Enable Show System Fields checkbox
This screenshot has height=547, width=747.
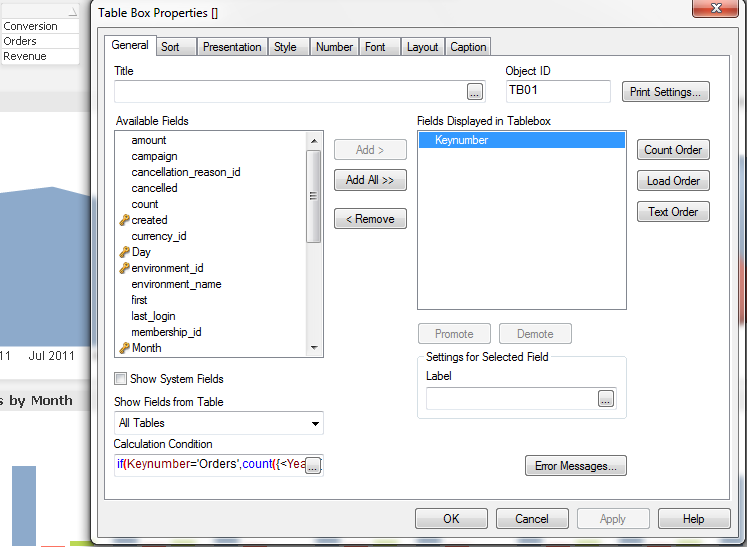[121, 379]
